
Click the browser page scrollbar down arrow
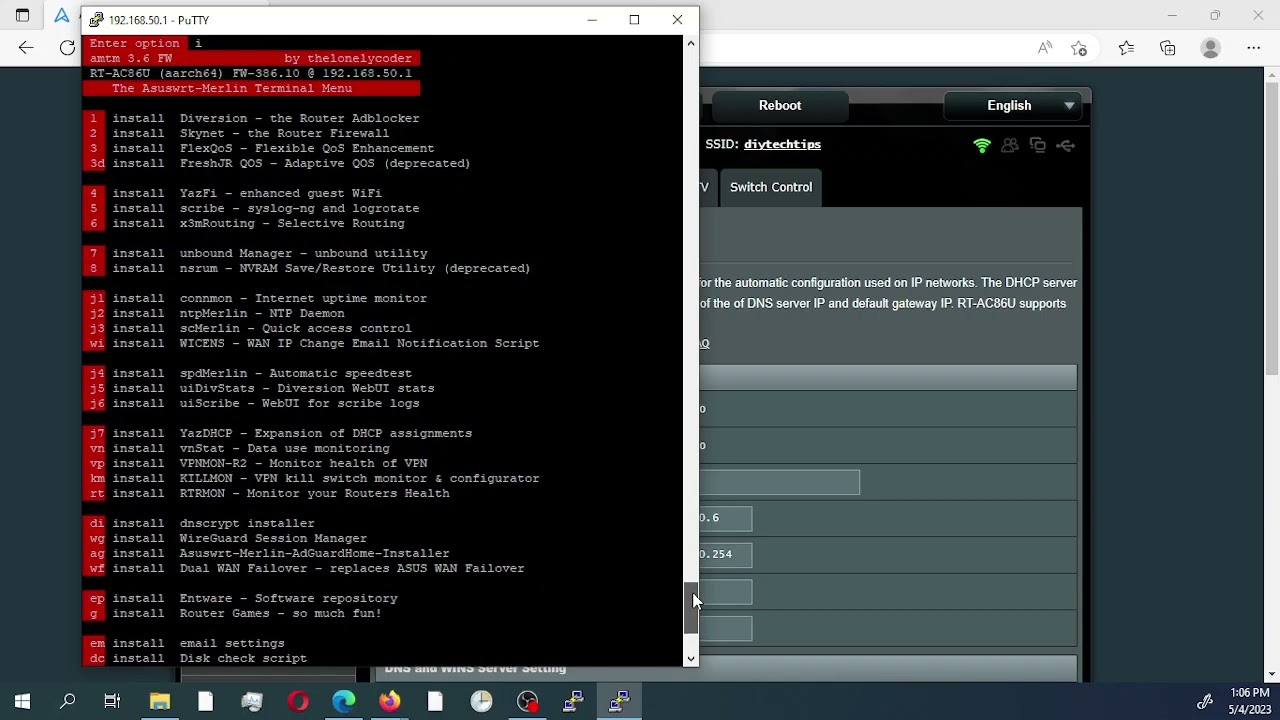tap(1273, 675)
